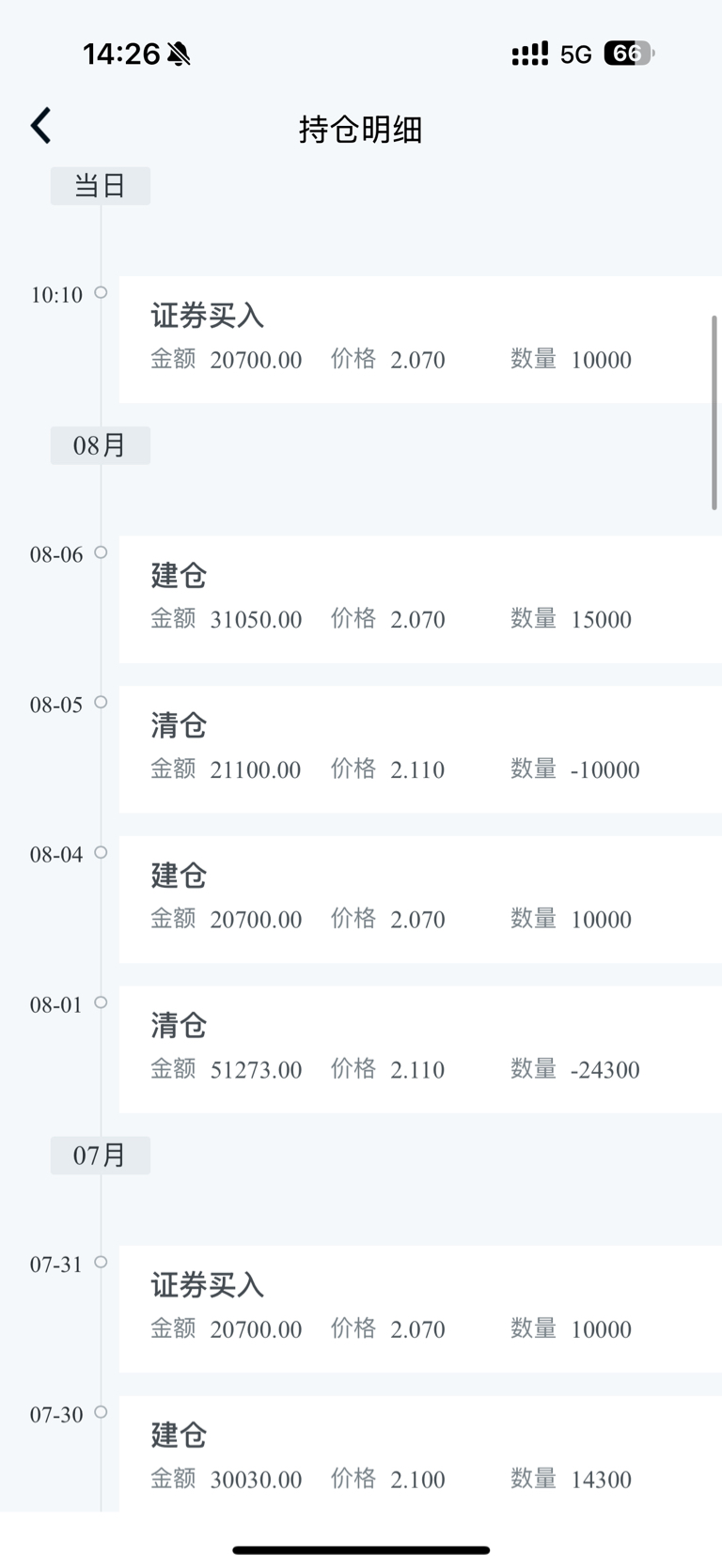Tap the cellular signal bars icon
The height and width of the screenshot is (1568, 722).
[x=529, y=54]
